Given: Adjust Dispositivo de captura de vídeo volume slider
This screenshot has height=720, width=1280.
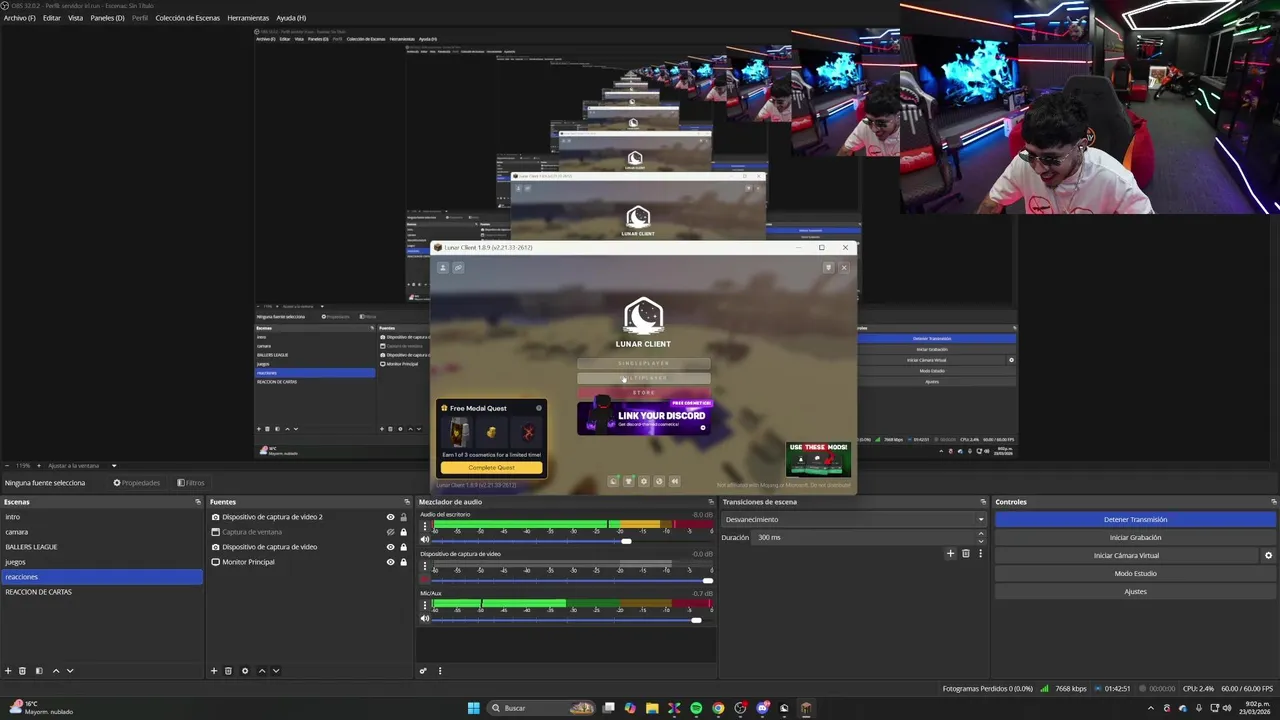Looking at the screenshot, I should pyautogui.click(x=708, y=580).
